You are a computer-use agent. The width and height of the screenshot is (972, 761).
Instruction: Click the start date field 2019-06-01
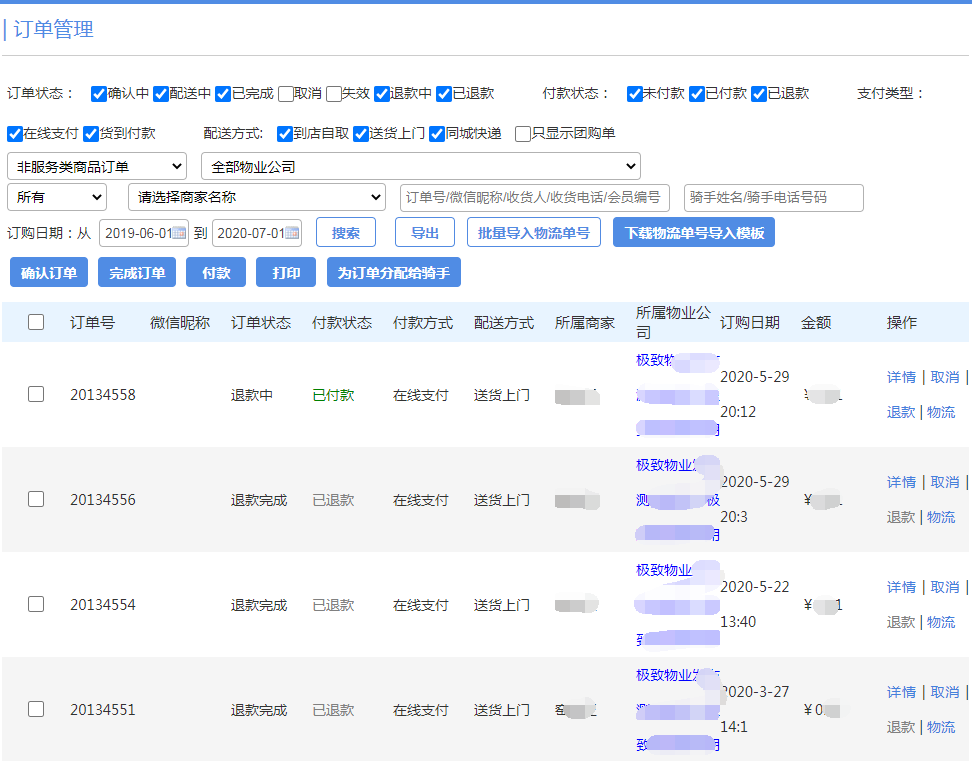[x=144, y=233]
